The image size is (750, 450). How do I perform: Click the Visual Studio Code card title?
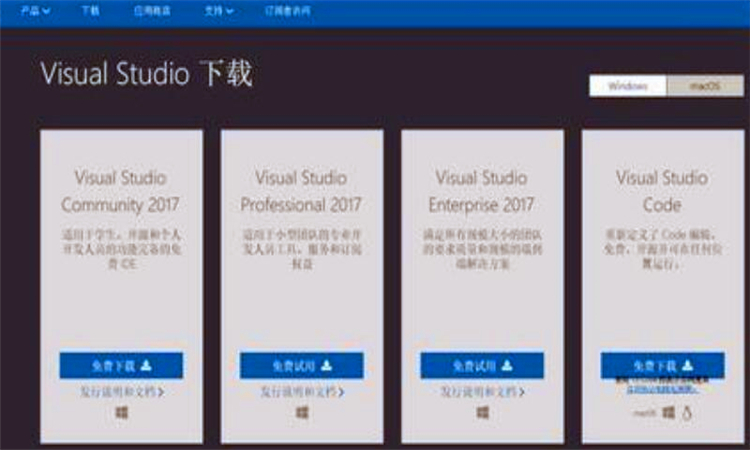click(x=662, y=191)
